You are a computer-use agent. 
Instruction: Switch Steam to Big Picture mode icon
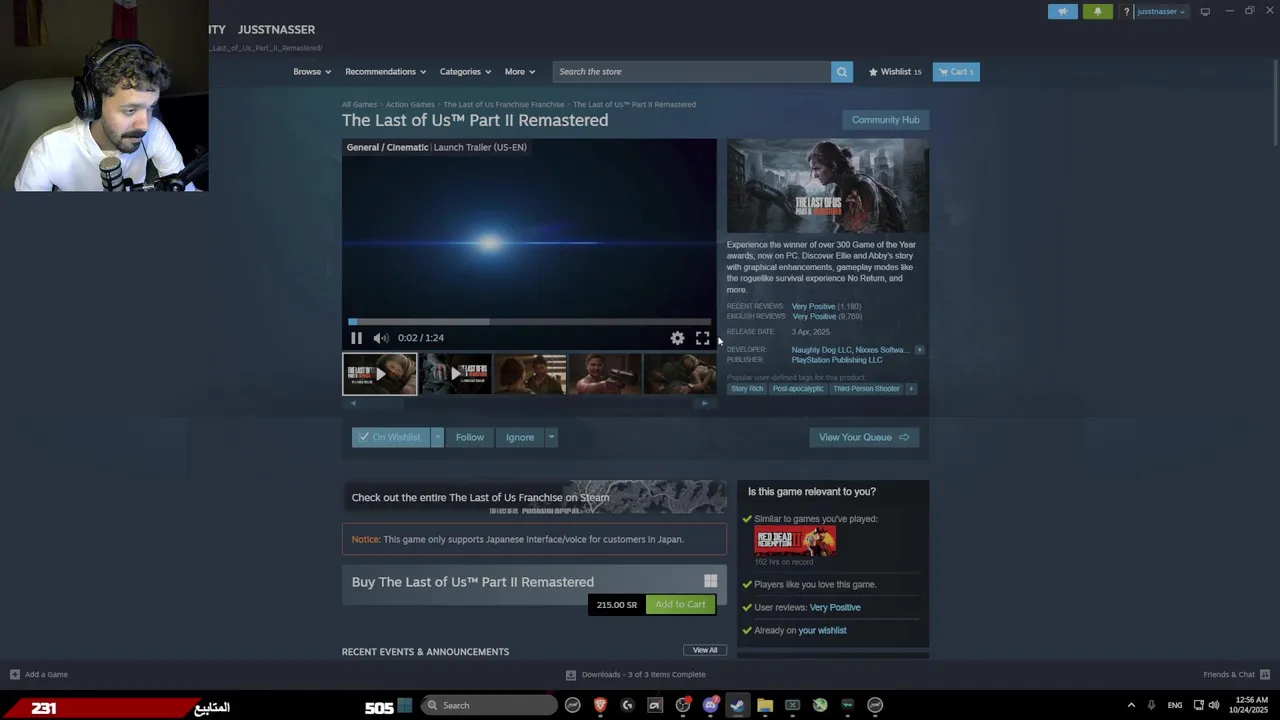click(x=1205, y=11)
